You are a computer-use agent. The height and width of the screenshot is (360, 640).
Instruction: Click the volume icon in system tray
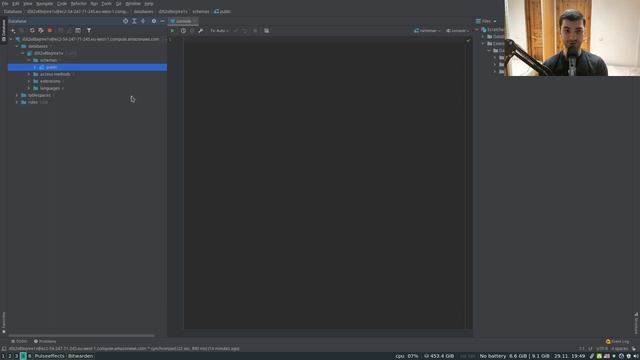(636, 356)
